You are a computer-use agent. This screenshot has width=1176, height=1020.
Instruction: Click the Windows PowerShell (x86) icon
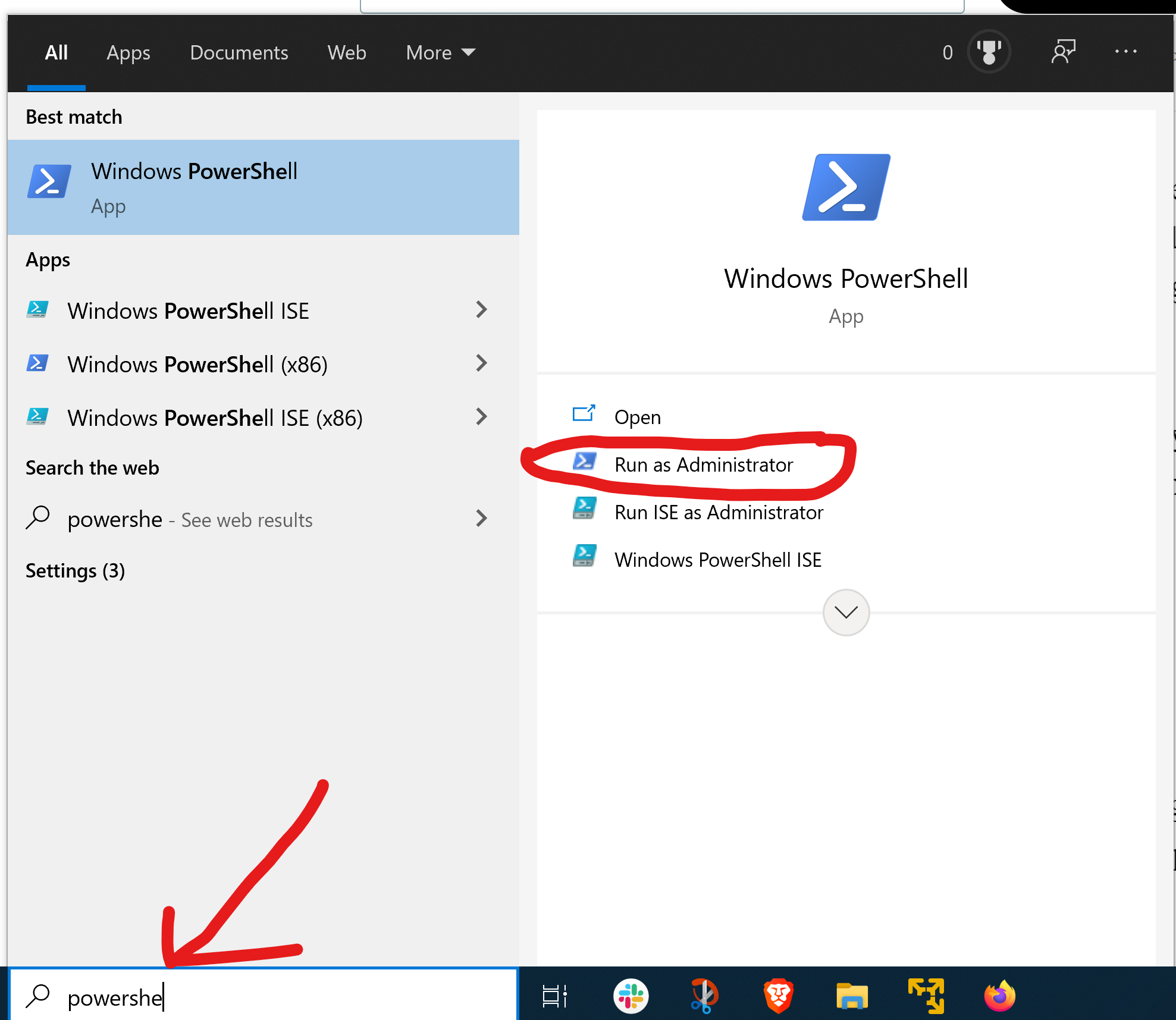37,363
